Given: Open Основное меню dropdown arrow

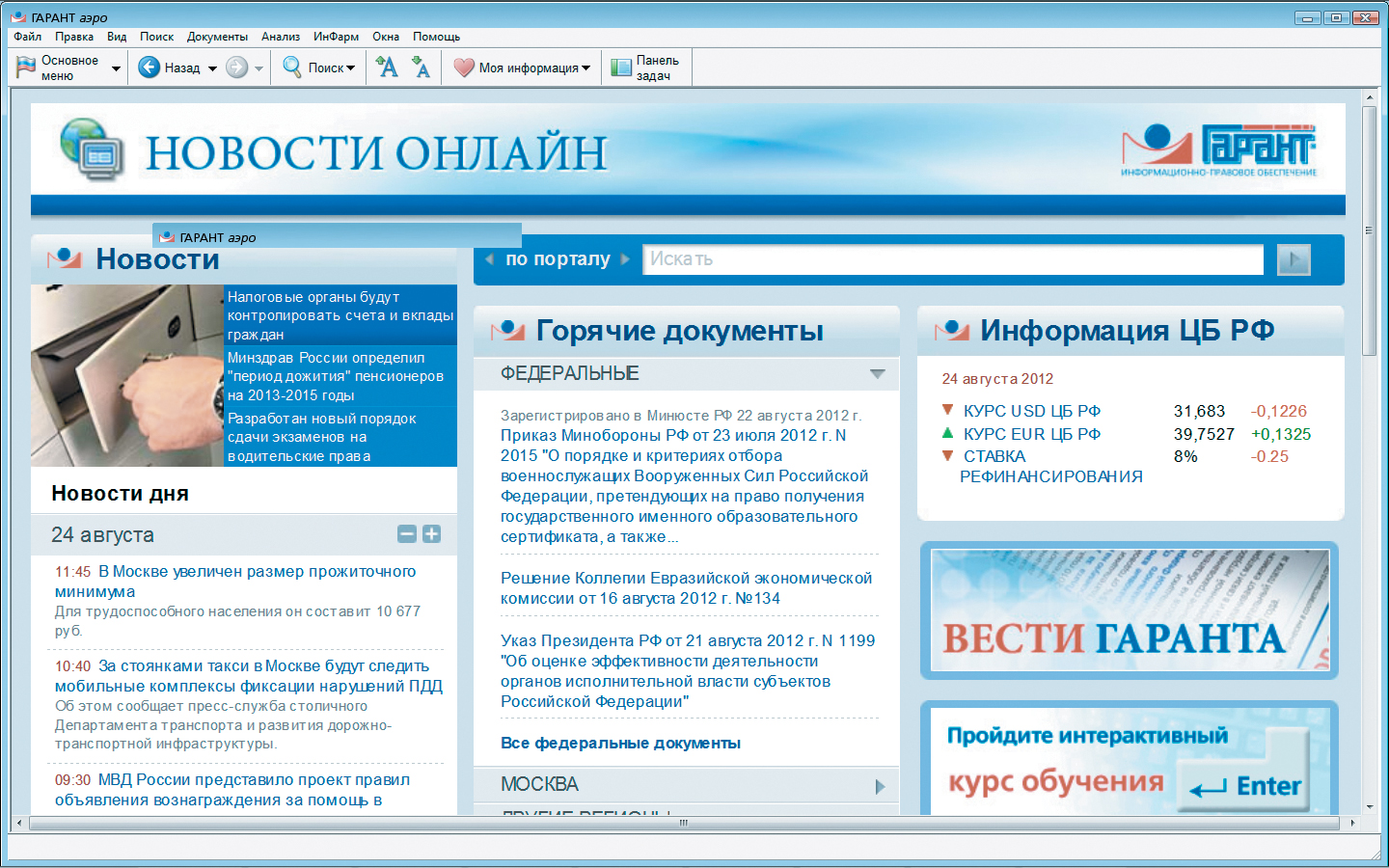Looking at the screenshot, I should click(x=116, y=68).
